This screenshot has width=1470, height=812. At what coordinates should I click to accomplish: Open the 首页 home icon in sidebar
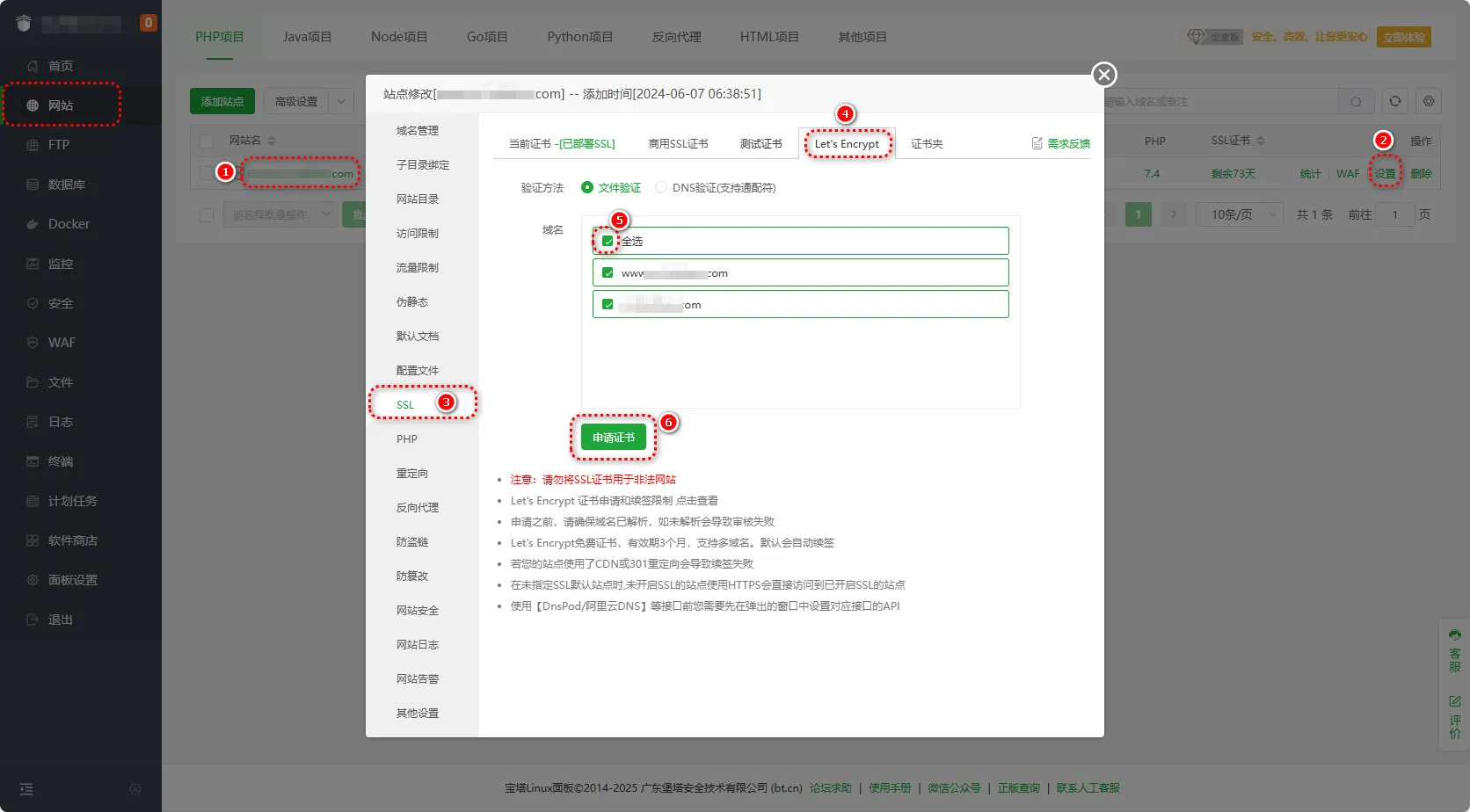coord(33,66)
